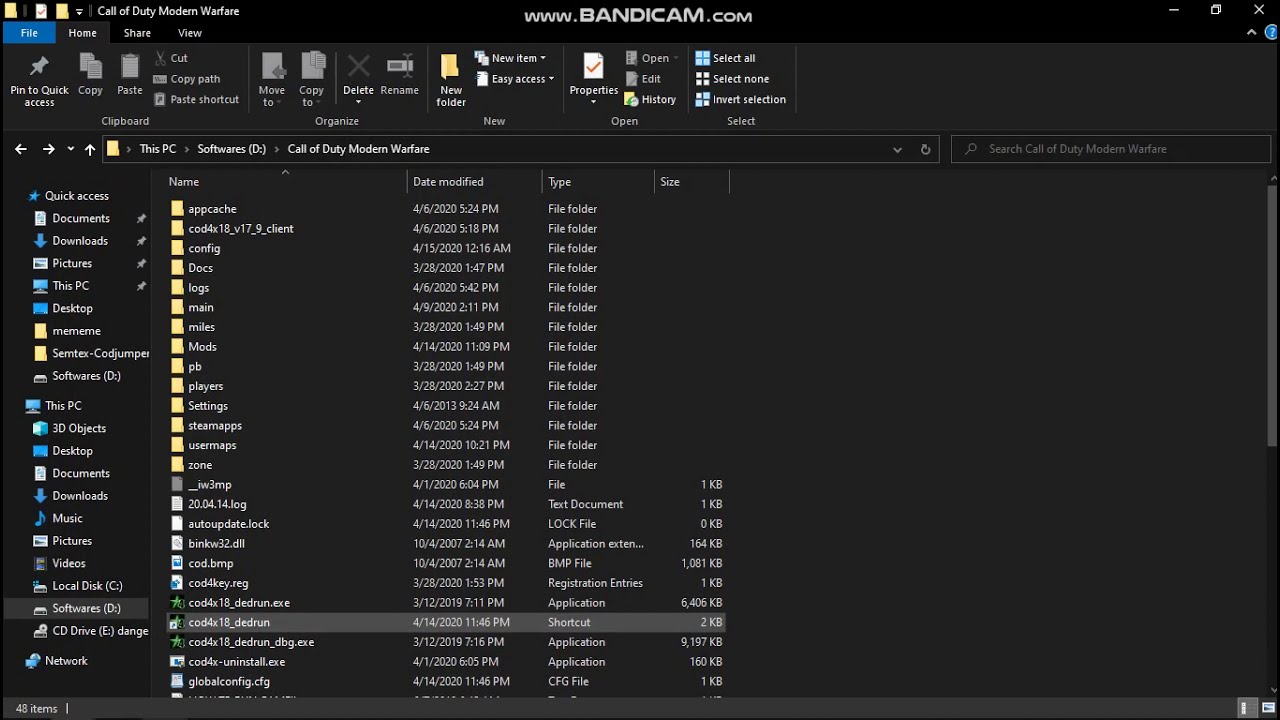Go up one folder level arrow

coord(90,149)
